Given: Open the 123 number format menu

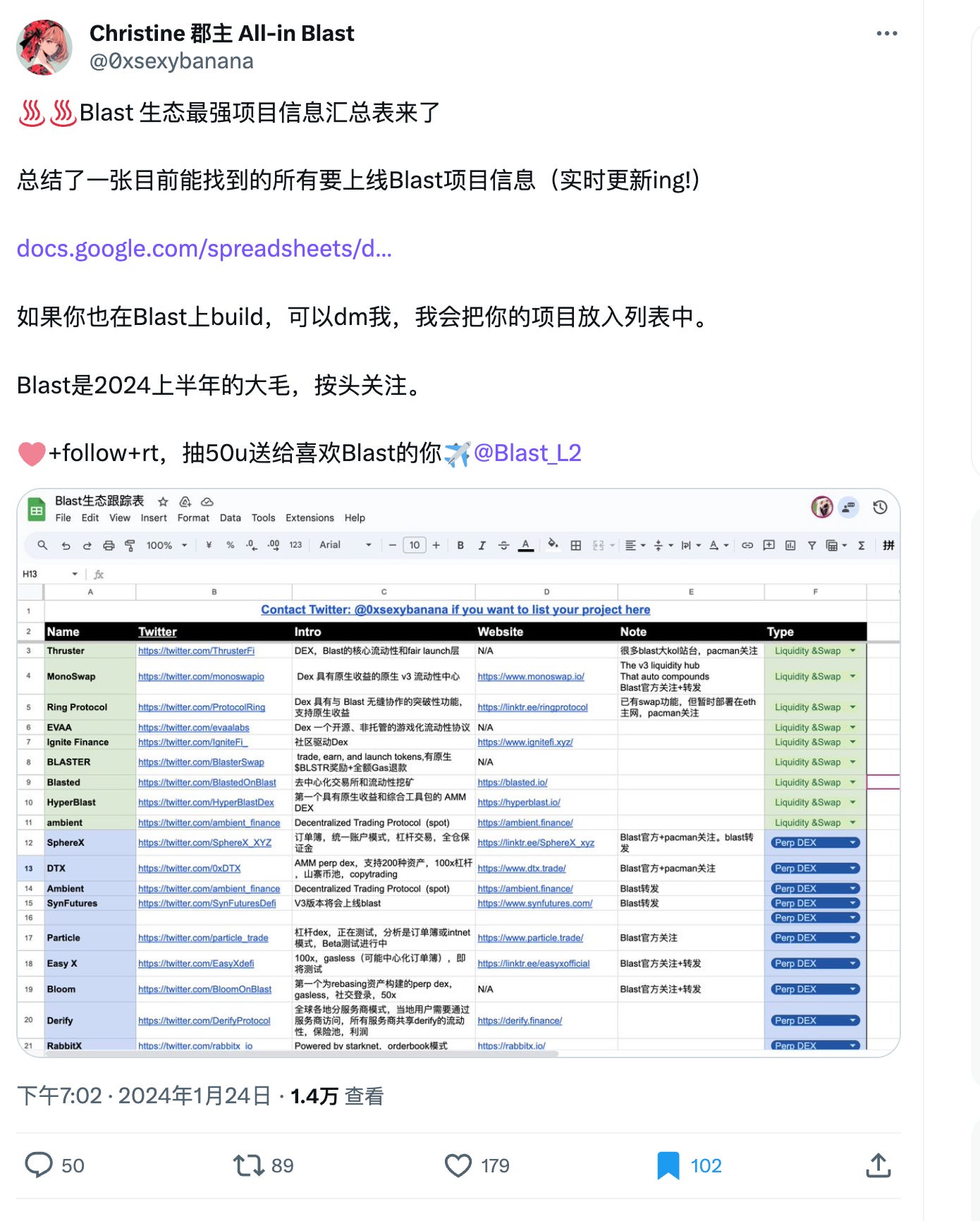Looking at the screenshot, I should point(295,545).
